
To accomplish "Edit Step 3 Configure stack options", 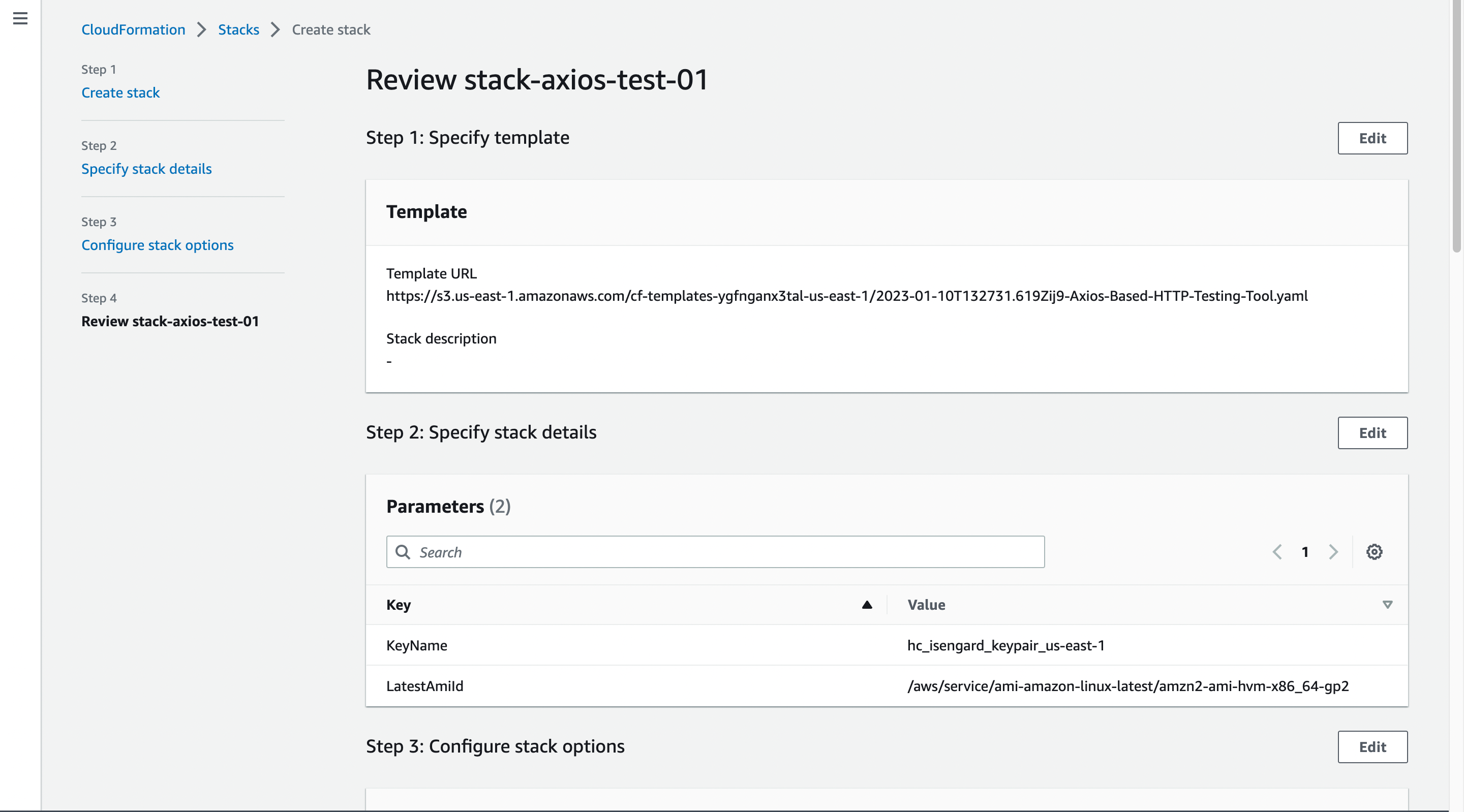I will pyautogui.click(x=1372, y=746).
